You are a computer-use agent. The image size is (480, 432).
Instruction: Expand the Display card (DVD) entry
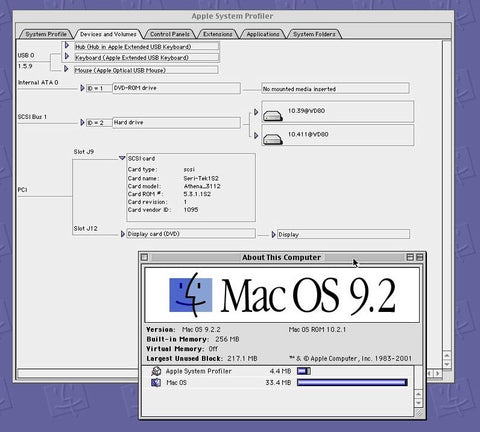pos(123,234)
